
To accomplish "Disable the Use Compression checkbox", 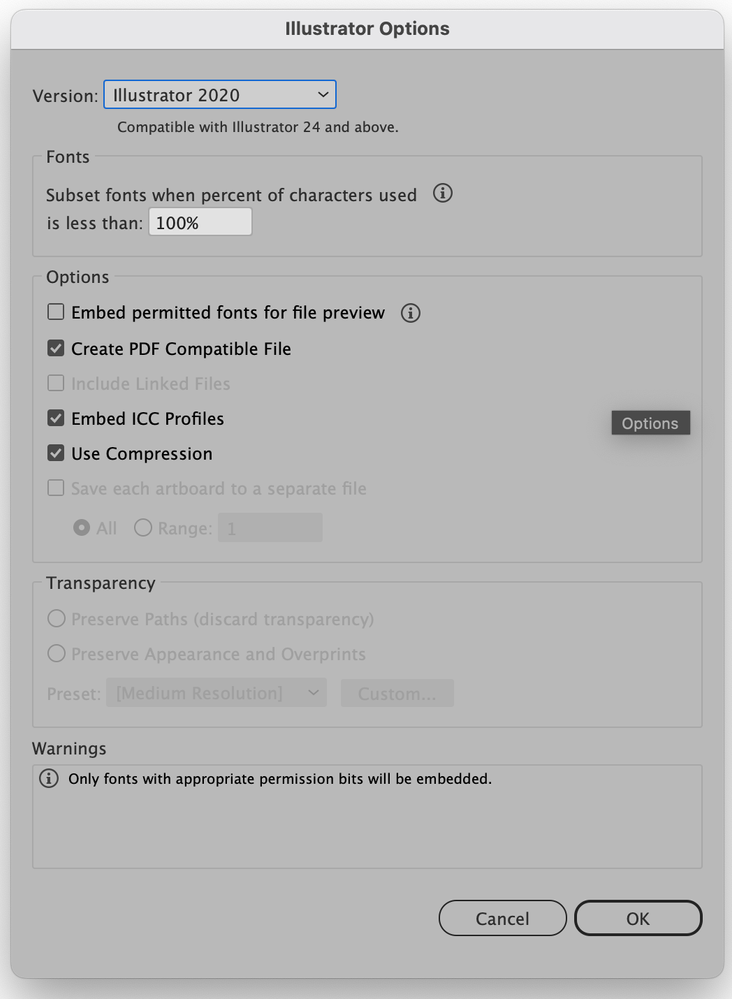I will 56,453.
